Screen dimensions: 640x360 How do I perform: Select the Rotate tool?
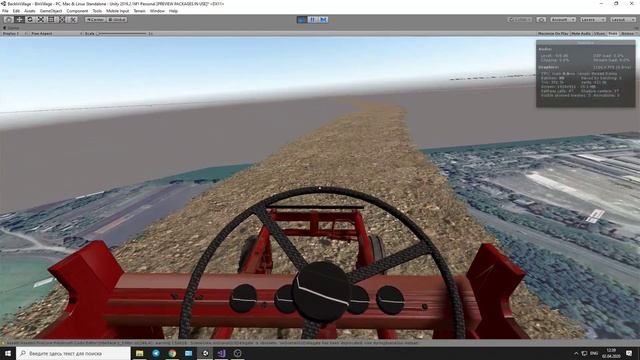click(x=30, y=20)
